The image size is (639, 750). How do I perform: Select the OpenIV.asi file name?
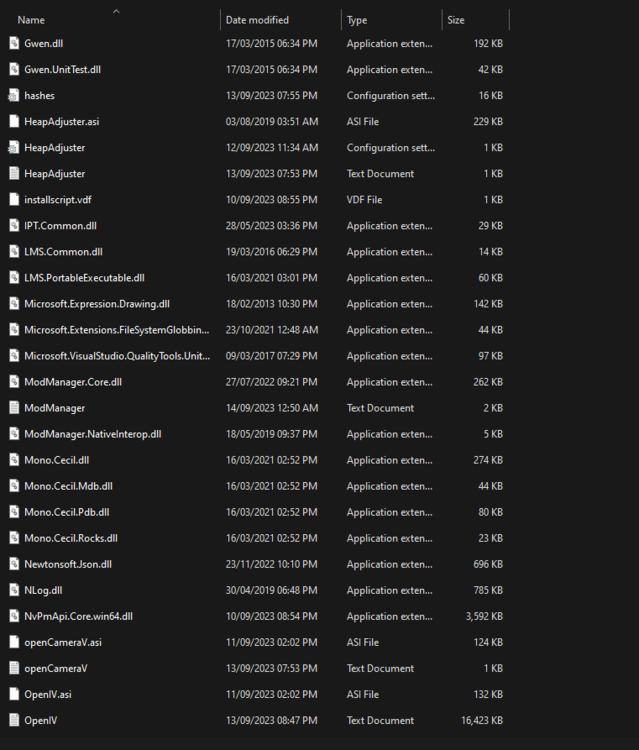tap(48, 695)
